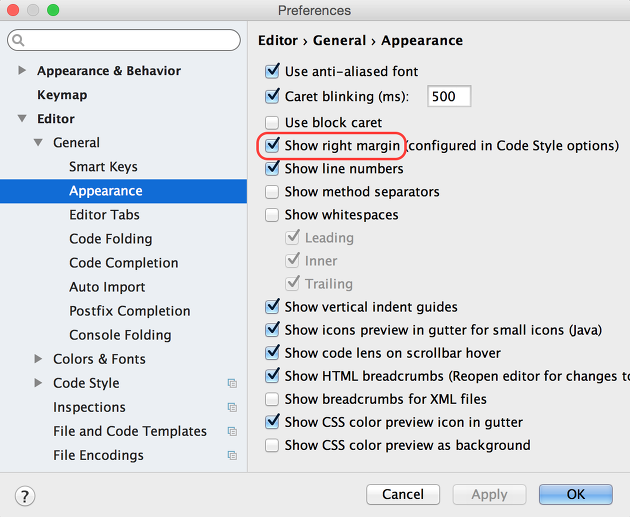
Task: Click the help question mark icon
Action: (x=25, y=496)
